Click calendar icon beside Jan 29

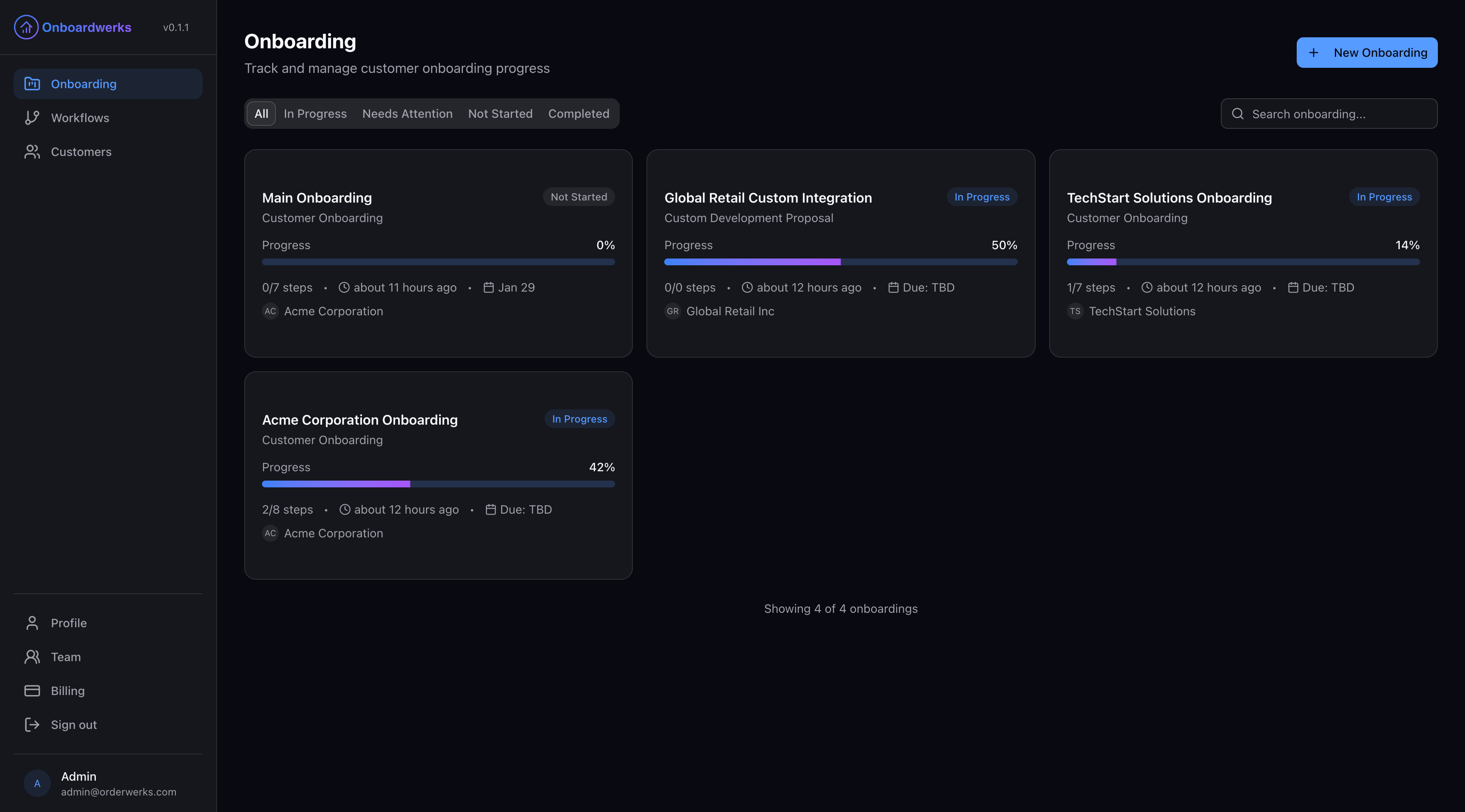tap(488, 288)
